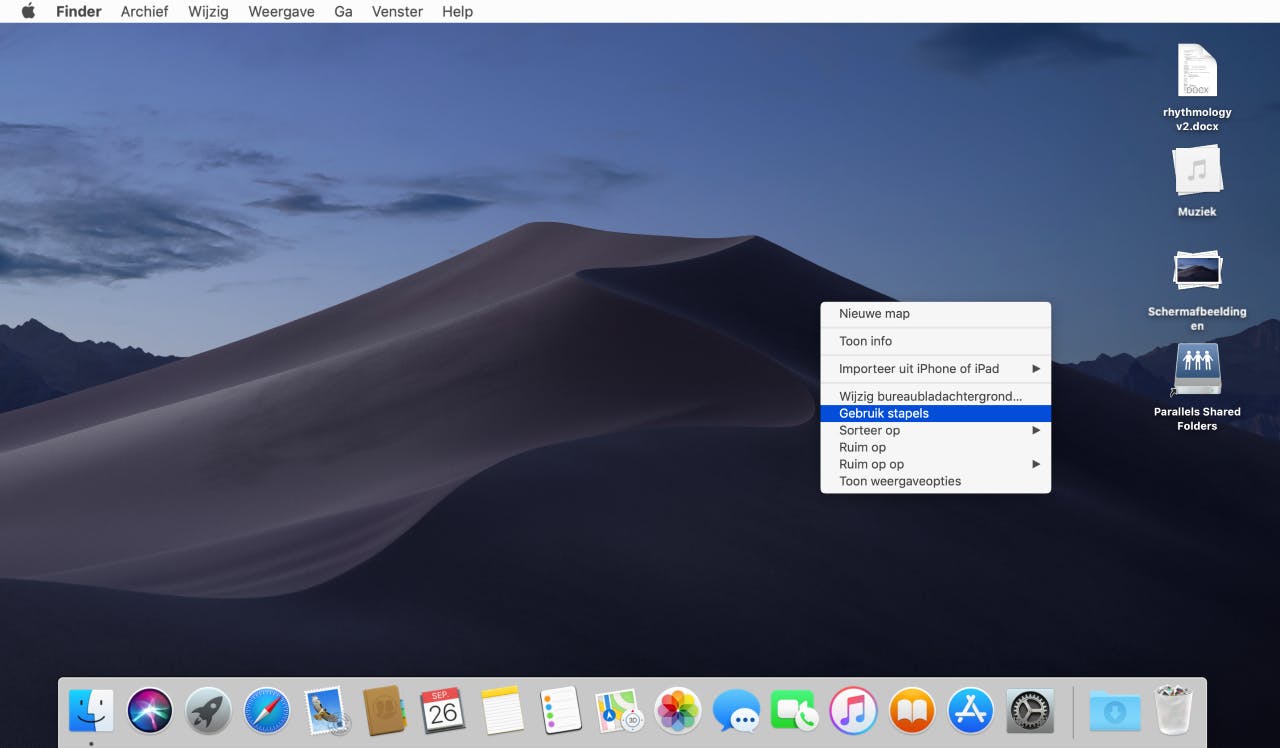Choose Toon info in context menu
The image size is (1280, 748).
[936, 341]
